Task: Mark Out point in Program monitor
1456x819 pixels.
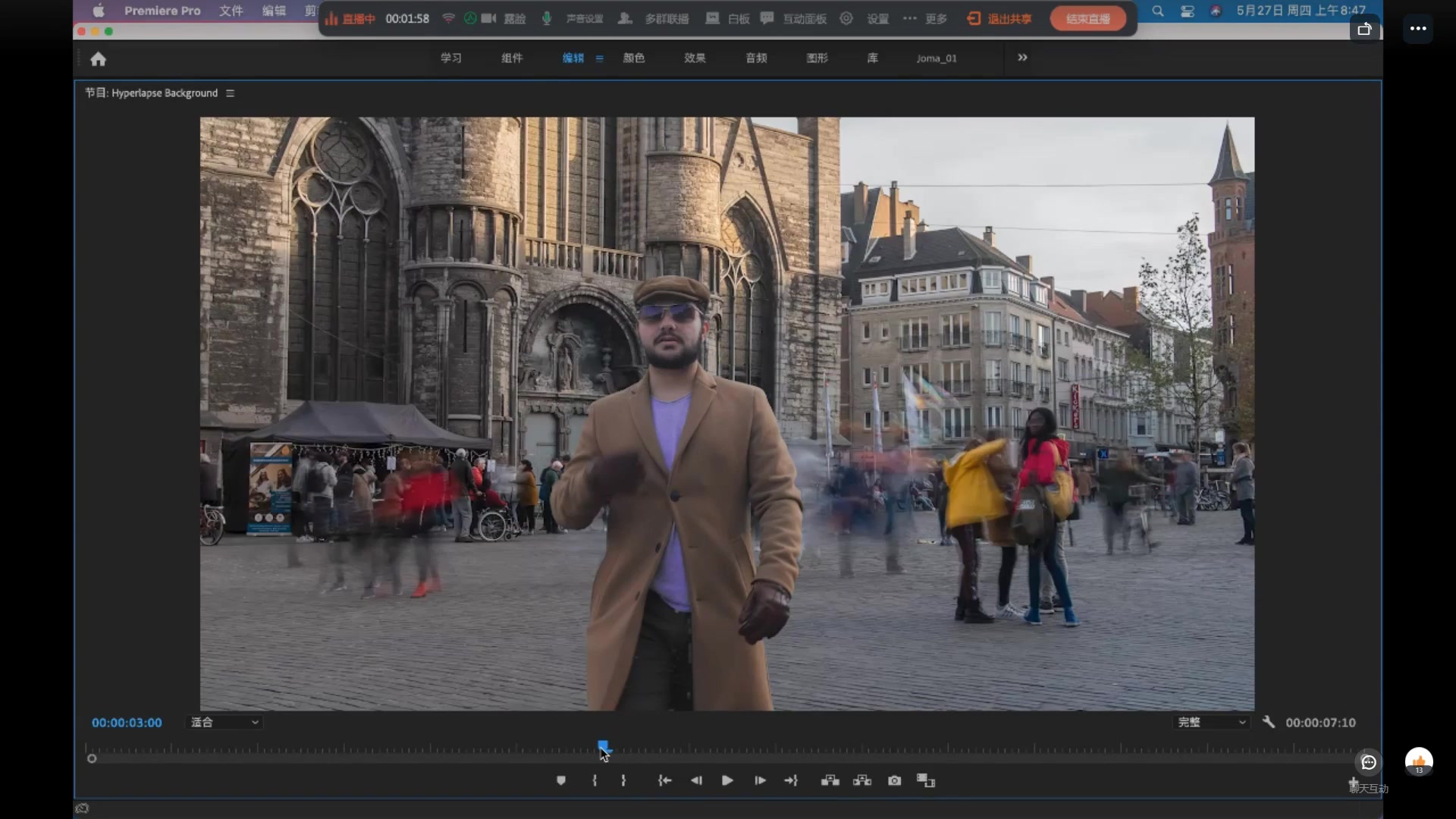Action: click(623, 780)
